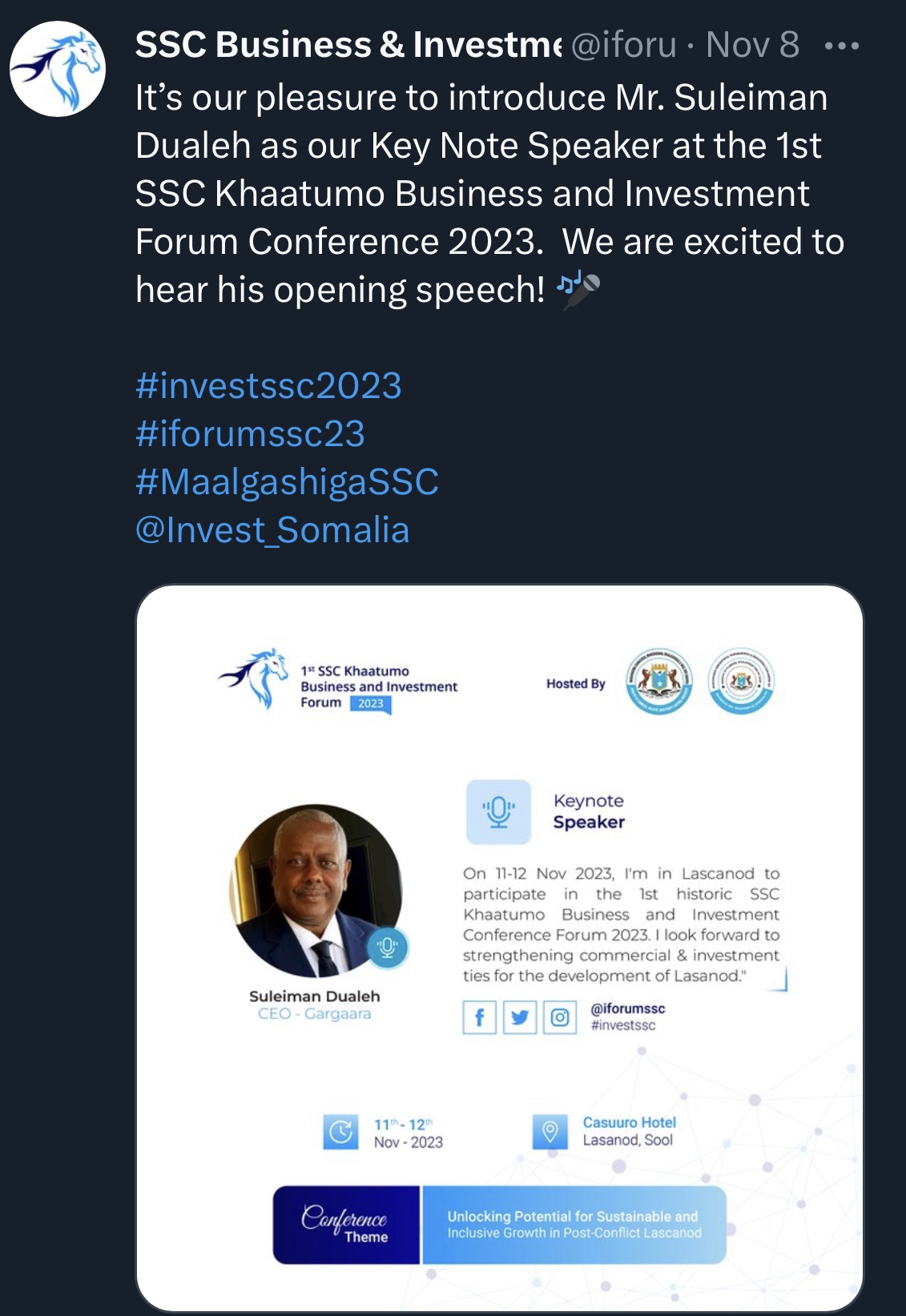906x1316 pixels.
Task: Open the #iforumssc23 hashtag link
Action: coord(250,434)
